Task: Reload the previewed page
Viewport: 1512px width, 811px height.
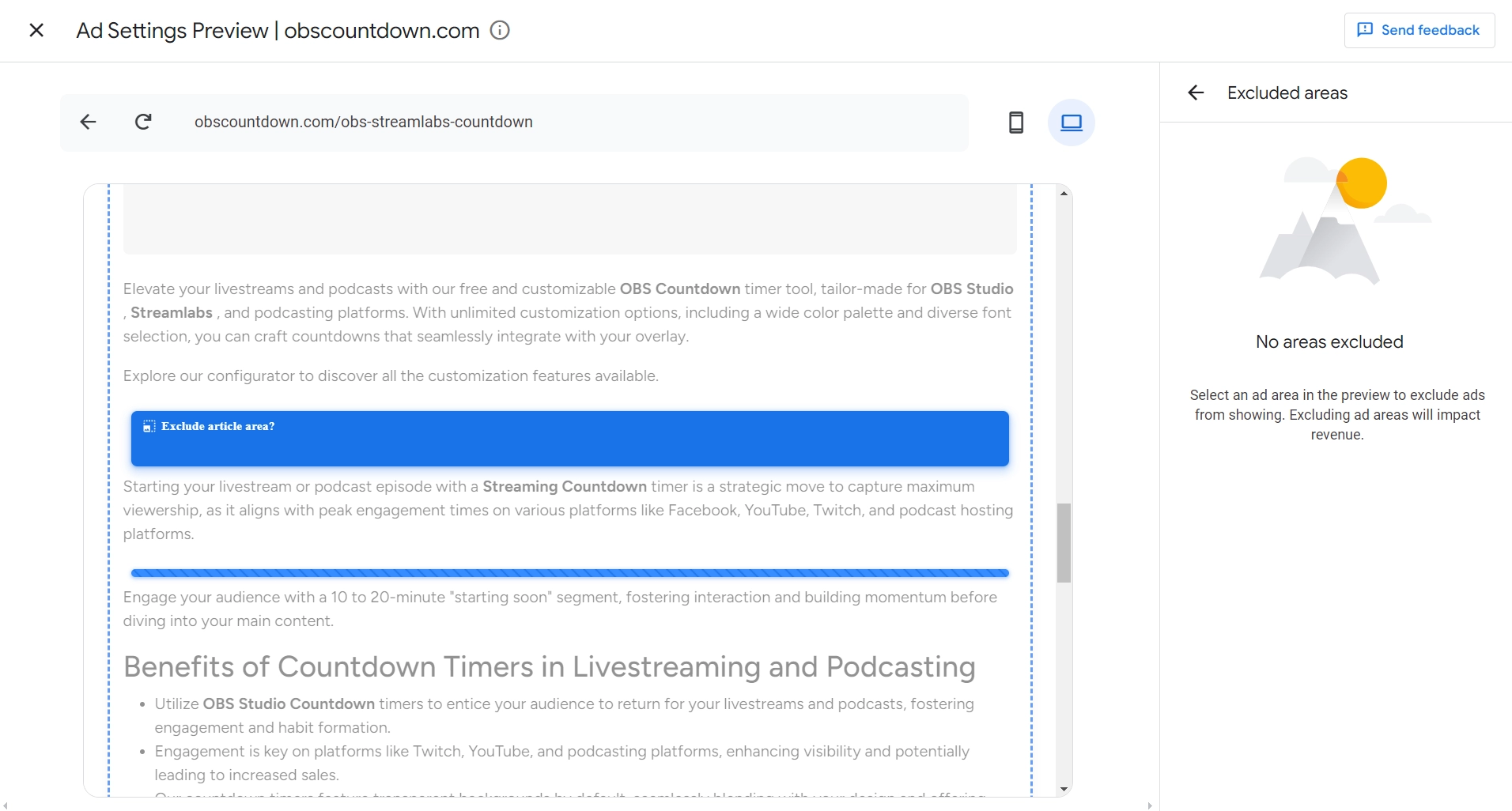Action: click(x=143, y=122)
